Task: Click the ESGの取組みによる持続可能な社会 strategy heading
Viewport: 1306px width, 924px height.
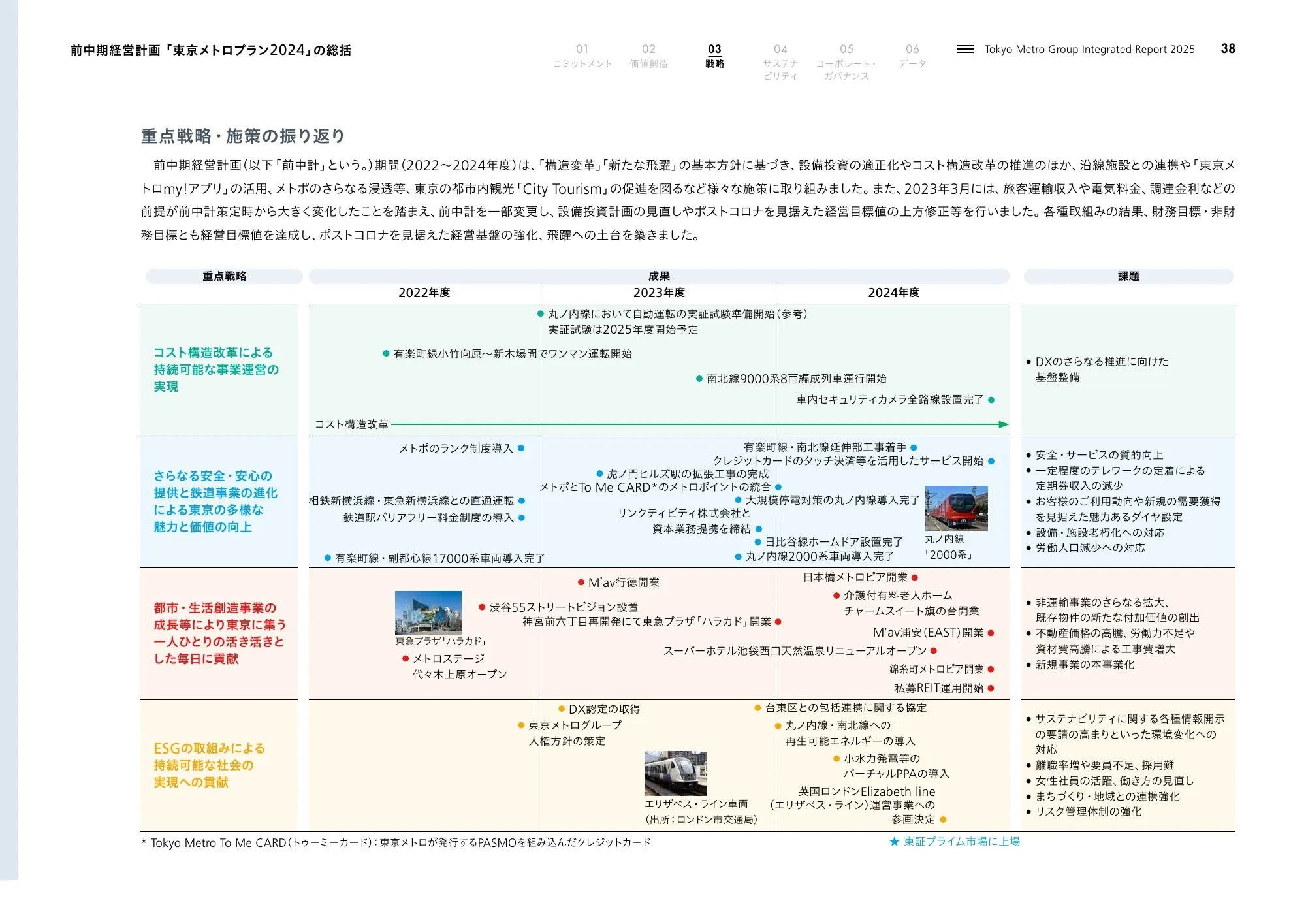Action: point(209,765)
